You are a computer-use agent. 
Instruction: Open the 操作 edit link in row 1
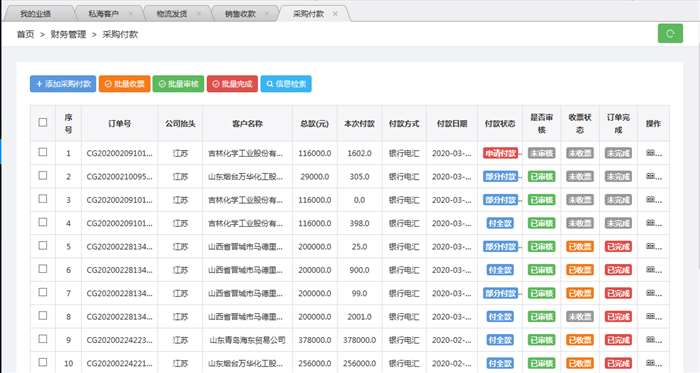tap(654, 153)
